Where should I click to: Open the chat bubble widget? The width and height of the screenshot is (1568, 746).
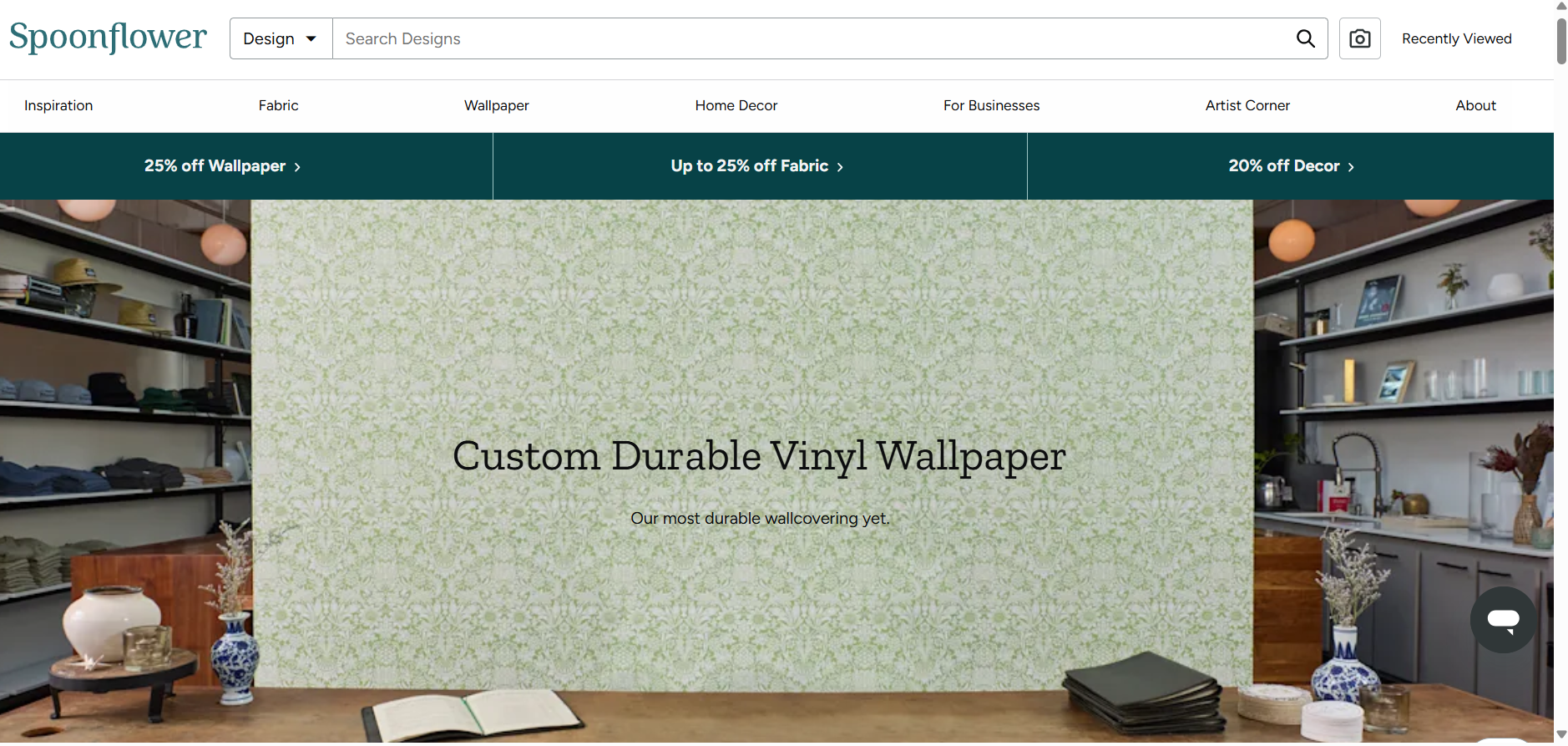point(1503,620)
